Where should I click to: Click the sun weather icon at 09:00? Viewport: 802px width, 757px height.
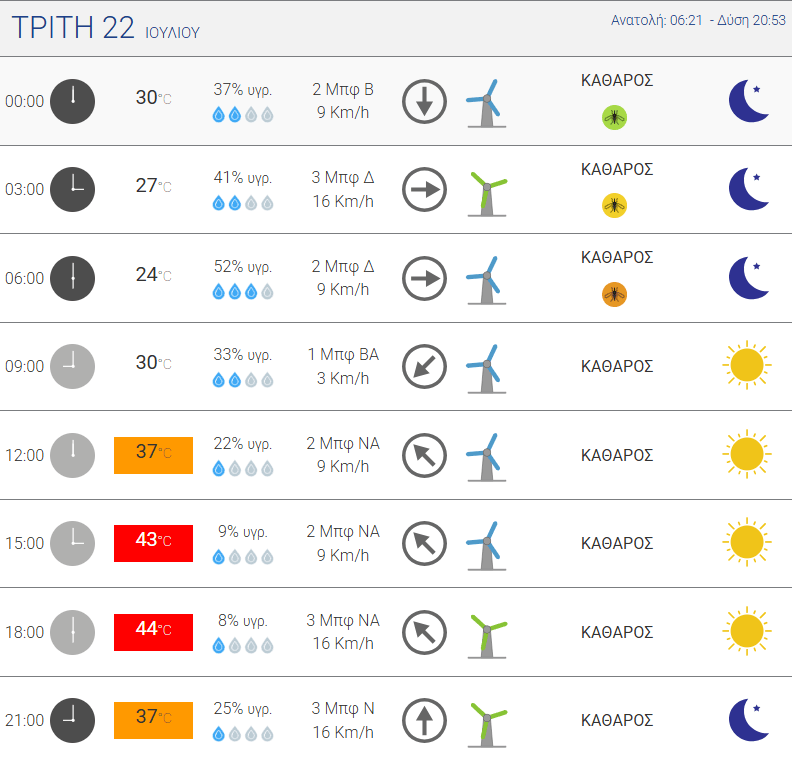747,365
